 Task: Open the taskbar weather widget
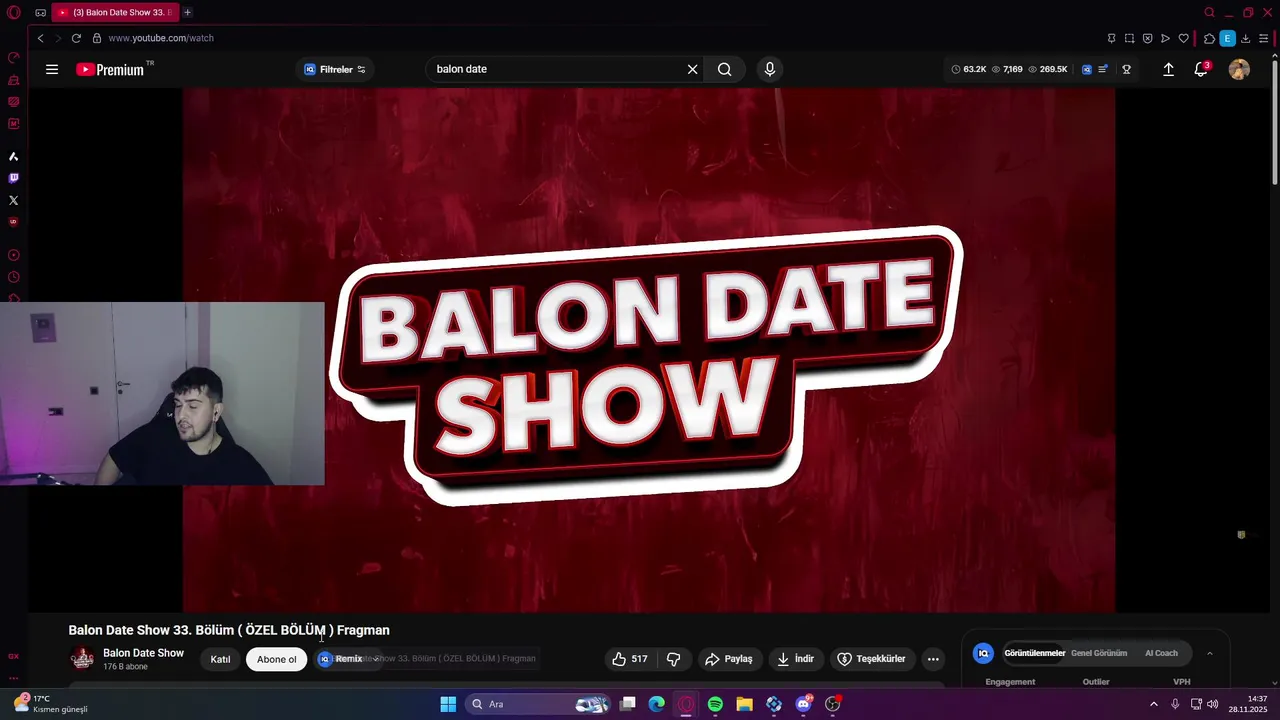point(50,704)
